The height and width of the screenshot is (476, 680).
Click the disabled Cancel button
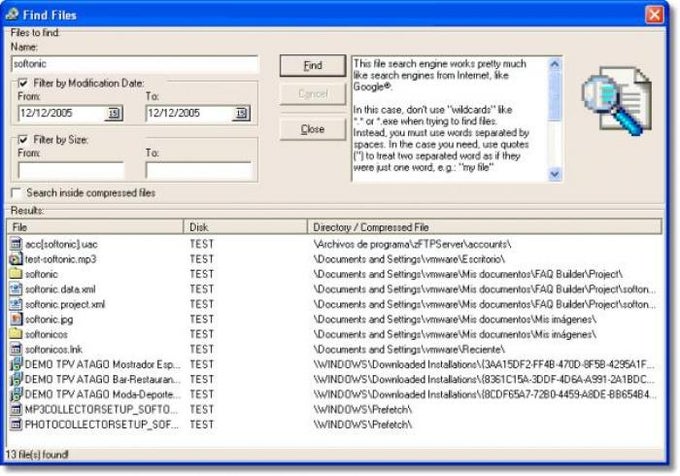tap(313, 94)
